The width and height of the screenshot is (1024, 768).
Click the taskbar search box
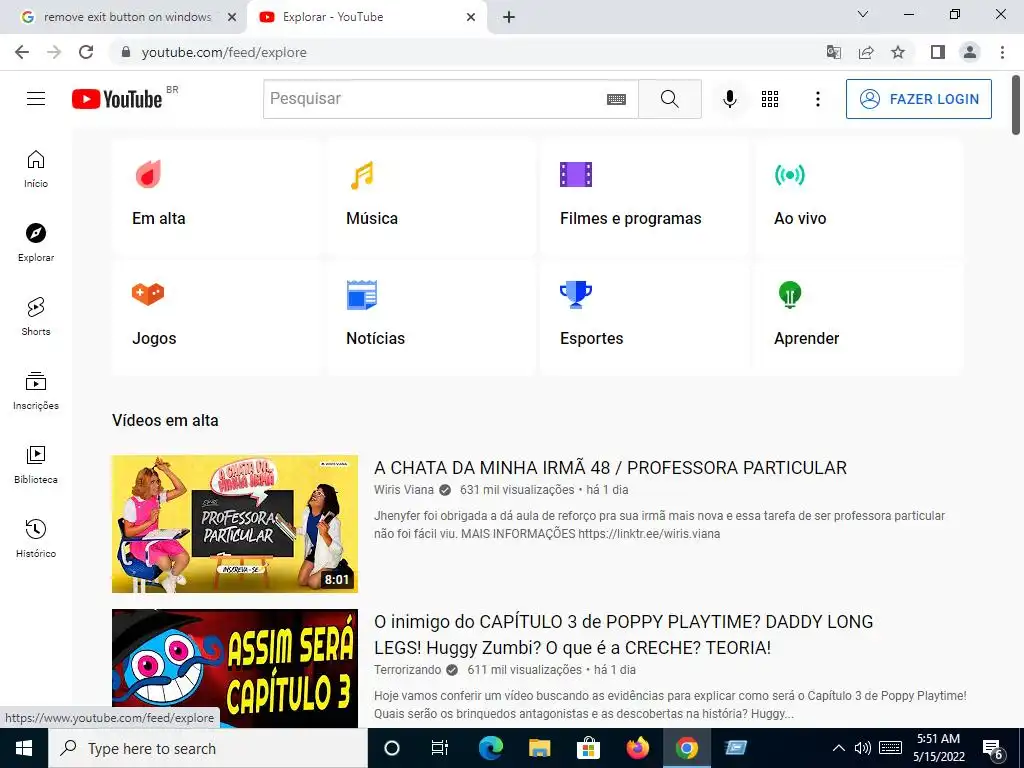click(208, 748)
